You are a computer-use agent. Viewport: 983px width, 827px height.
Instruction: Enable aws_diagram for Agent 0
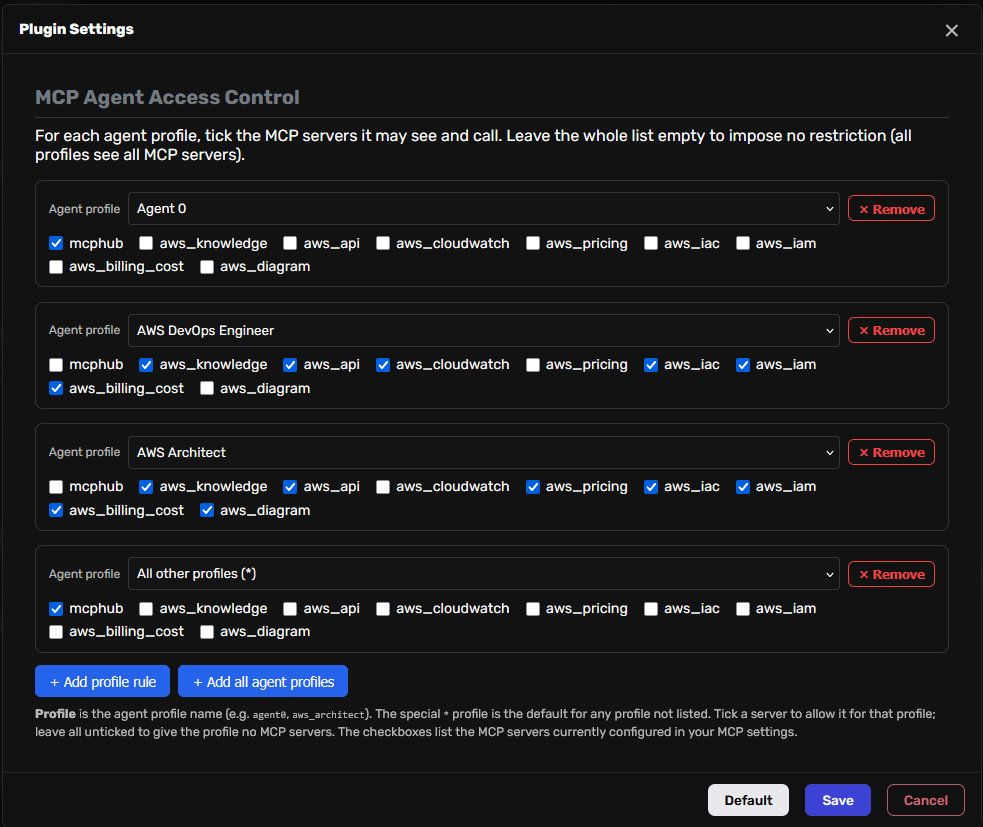[207, 266]
